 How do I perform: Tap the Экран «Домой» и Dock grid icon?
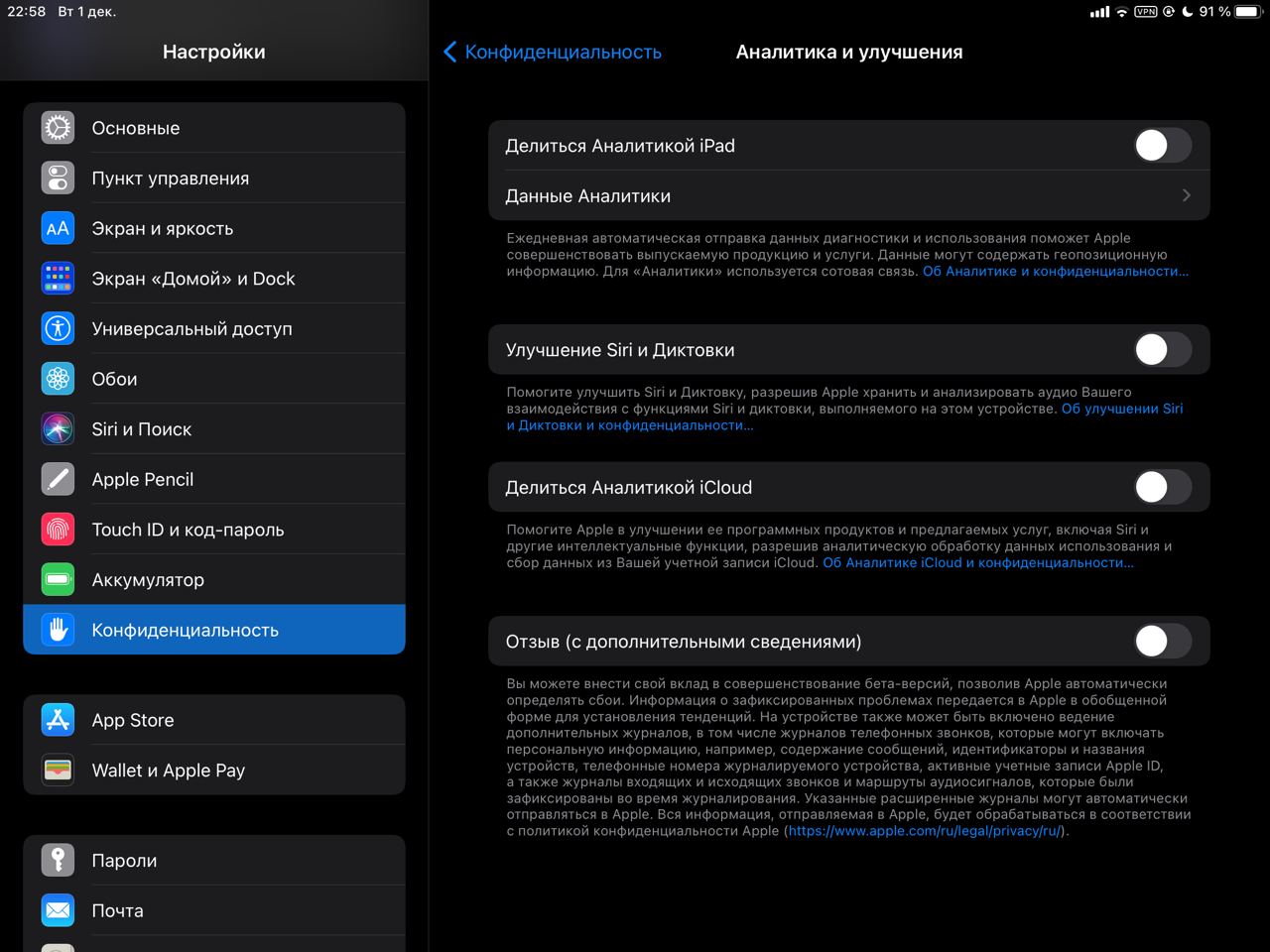coord(59,279)
